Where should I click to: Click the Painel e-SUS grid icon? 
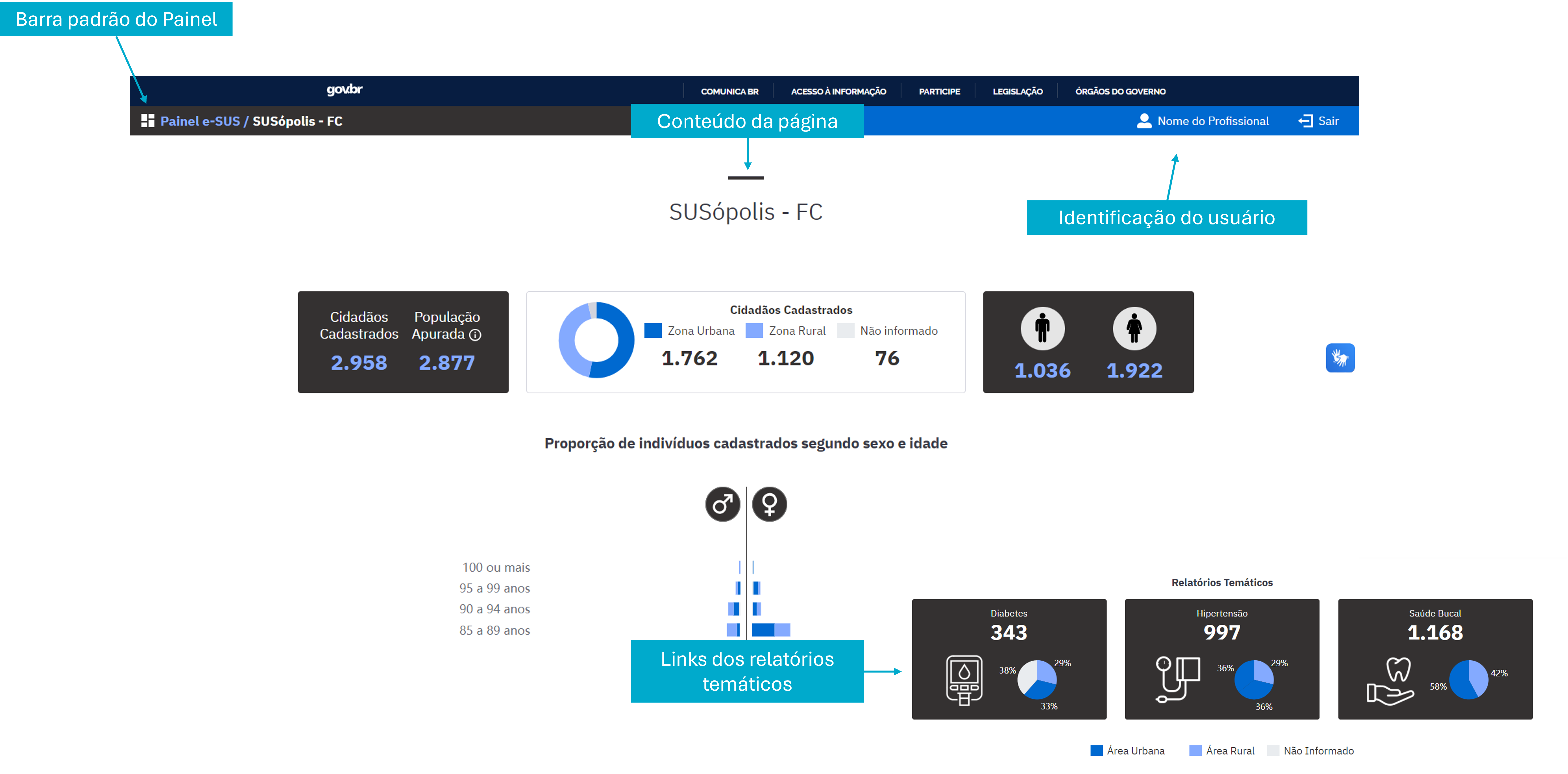(148, 120)
